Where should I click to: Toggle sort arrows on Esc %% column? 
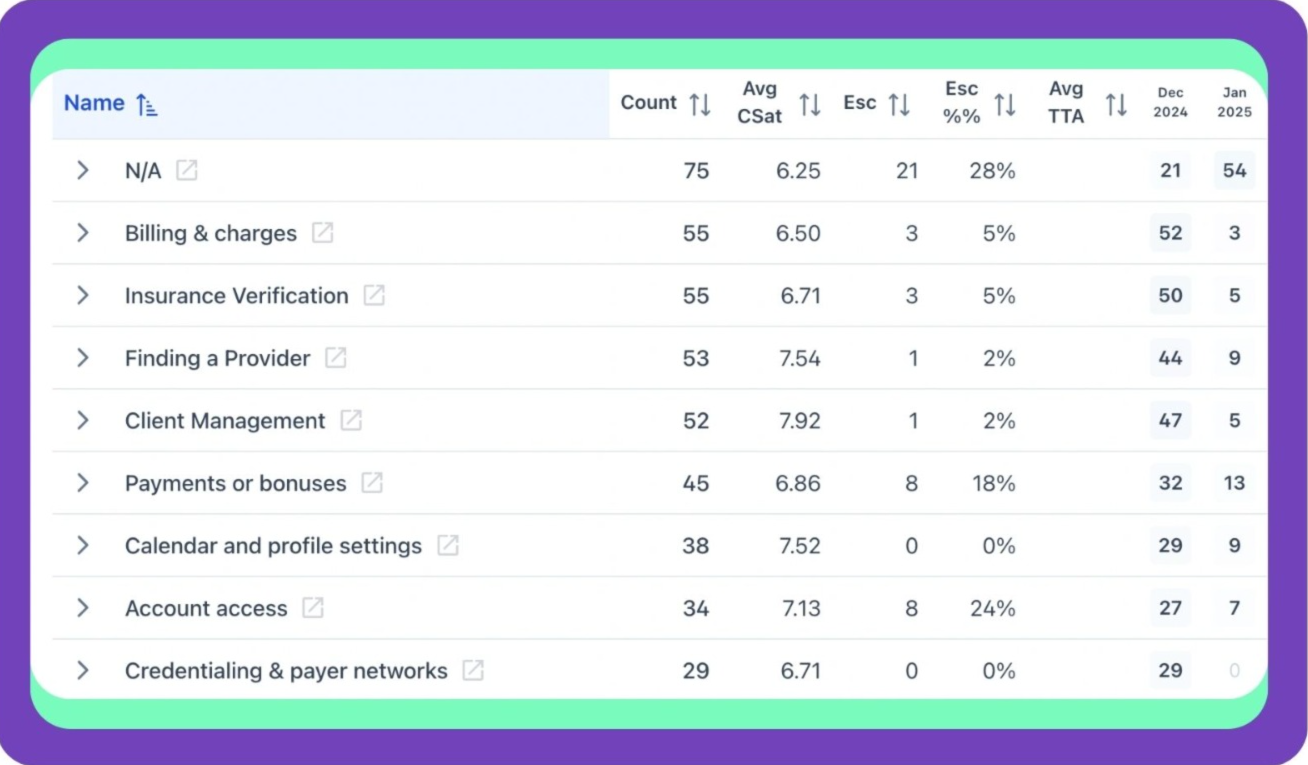pyautogui.click(x=1005, y=104)
